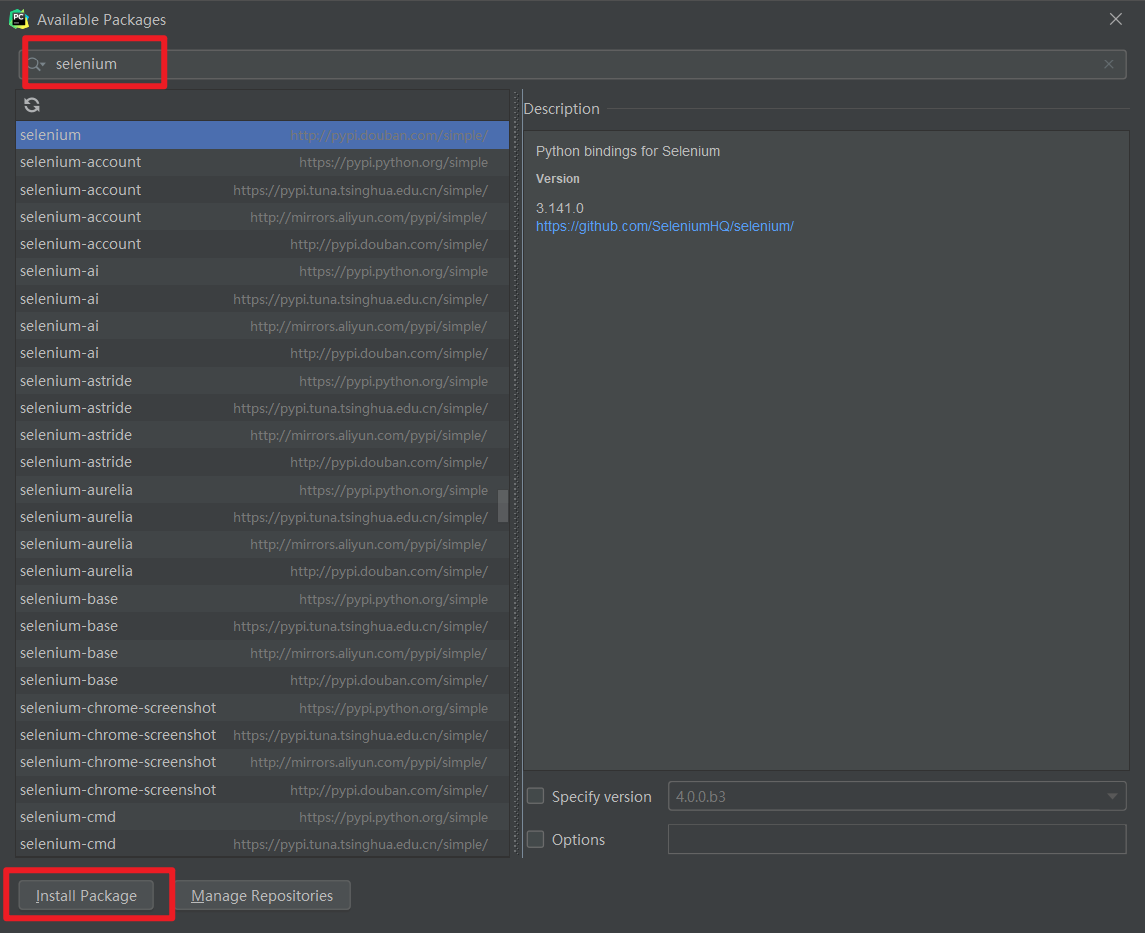Click the package list scrollbar thumb
The image size is (1145, 933).
pos(502,505)
